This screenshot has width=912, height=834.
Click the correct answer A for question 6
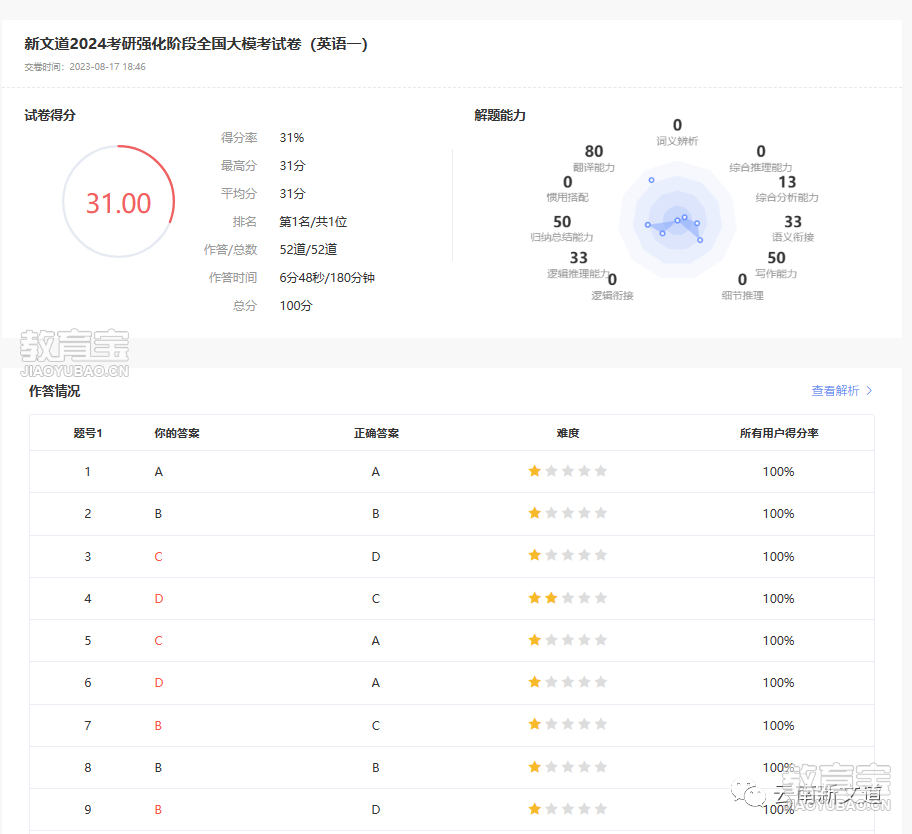pyautogui.click(x=376, y=682)
